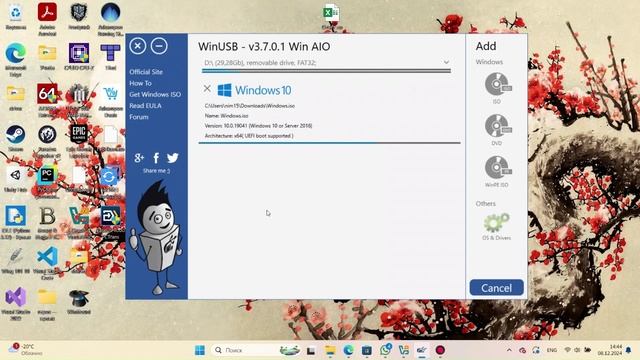Close WinUSB using the round X button

click(x=138, y=46)
